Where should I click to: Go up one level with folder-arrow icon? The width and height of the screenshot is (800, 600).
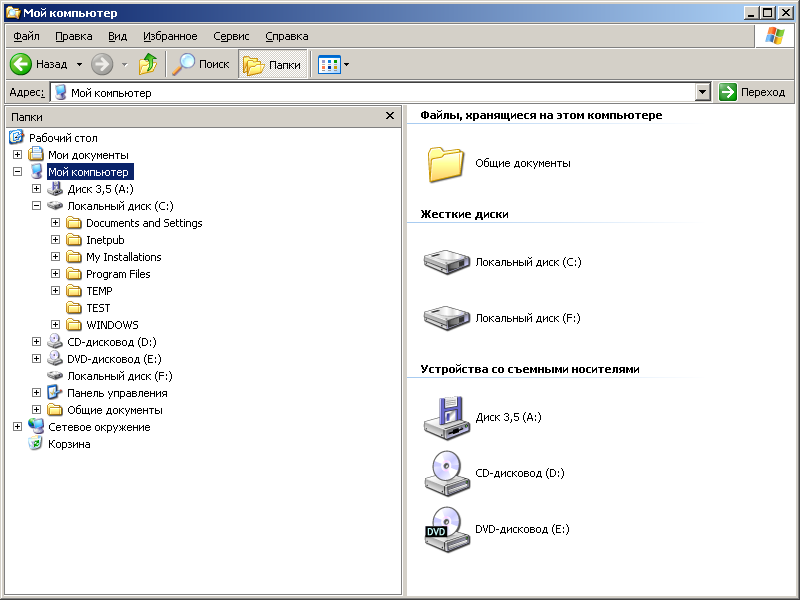(x=148, y=64)
